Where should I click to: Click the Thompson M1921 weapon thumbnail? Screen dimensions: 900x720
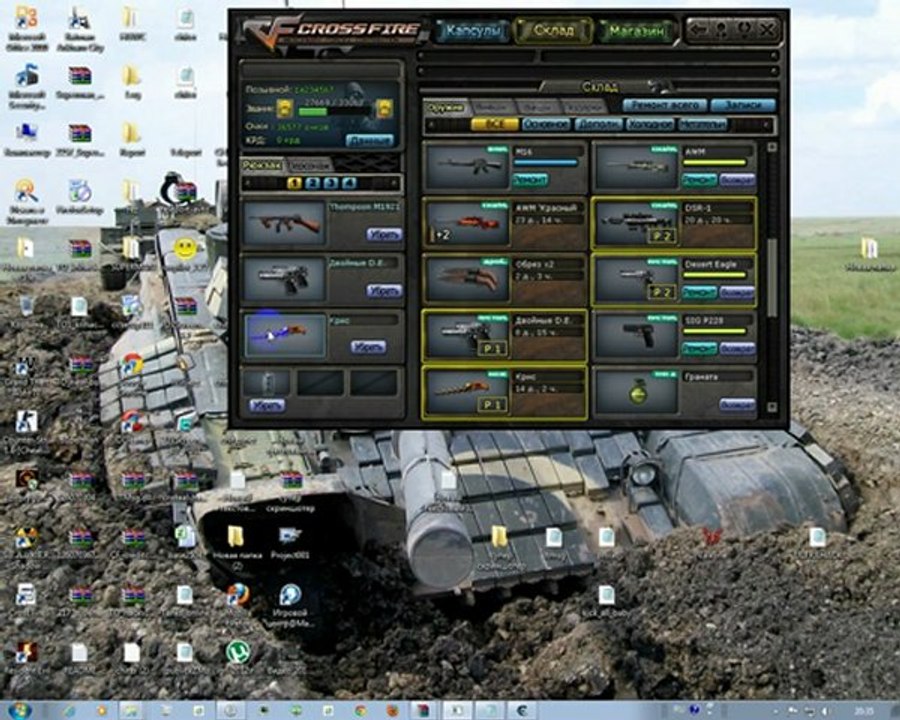point(285,223)
